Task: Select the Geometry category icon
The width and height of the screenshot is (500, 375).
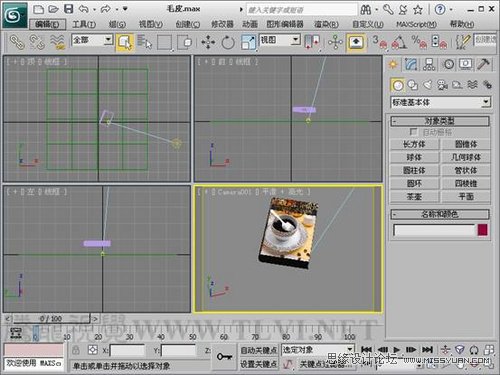Action: pos(397,85)
